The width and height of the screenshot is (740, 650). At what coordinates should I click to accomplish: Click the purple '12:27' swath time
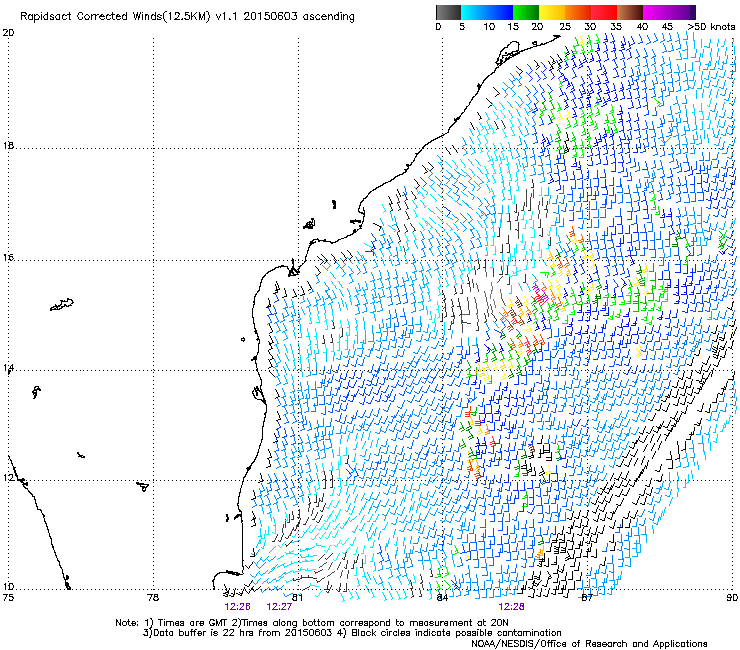(279, 607)
